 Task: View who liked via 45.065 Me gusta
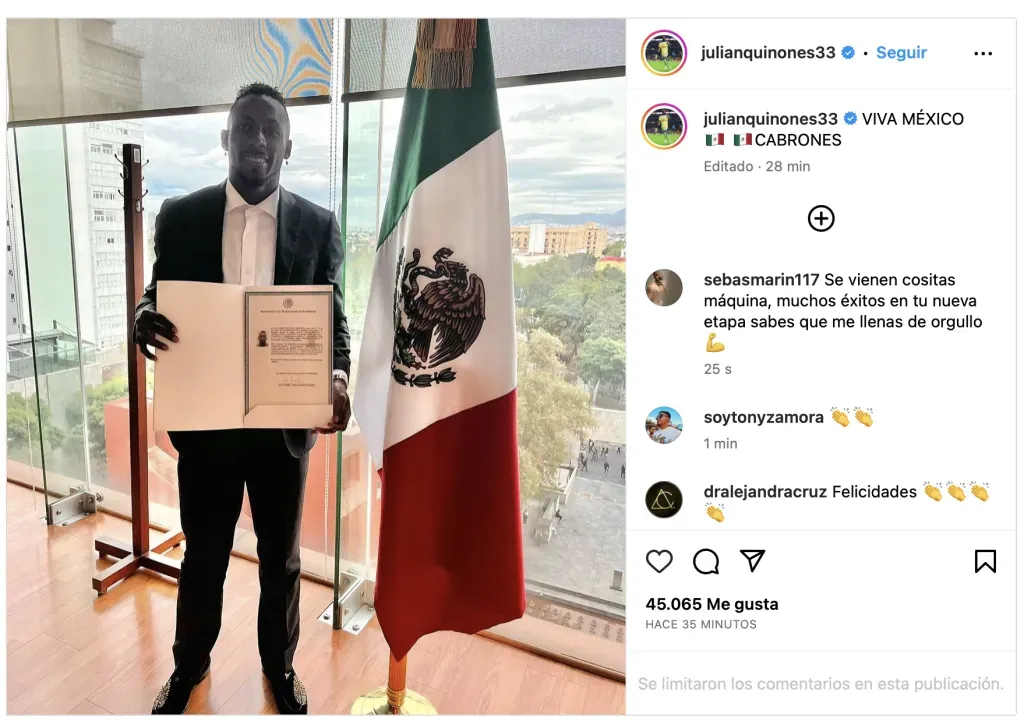point(712,604)
